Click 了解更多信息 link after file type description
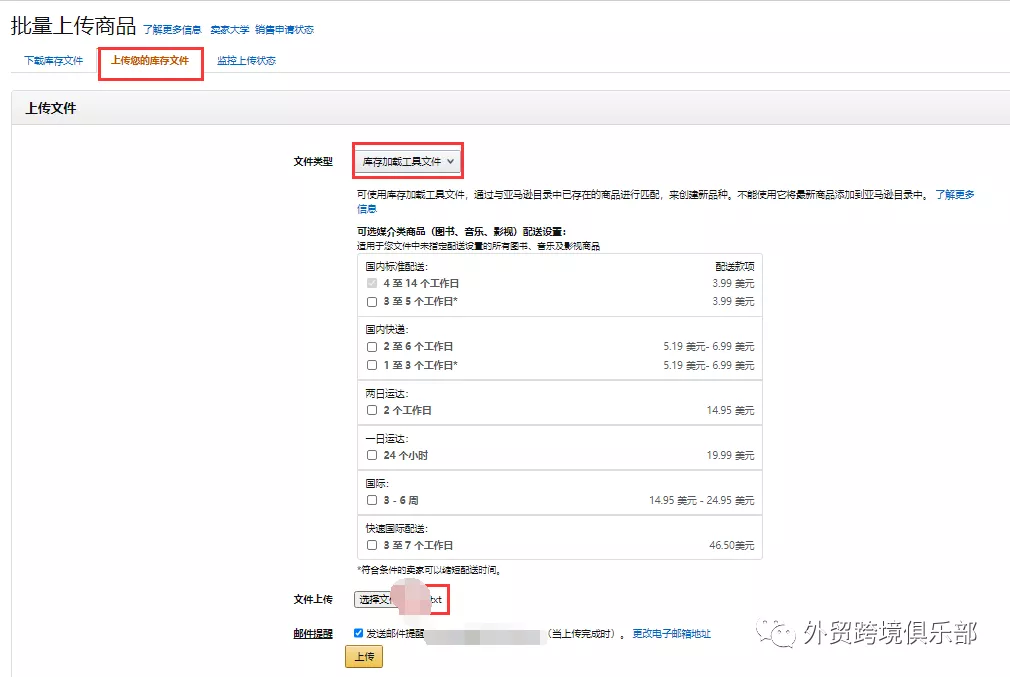Viewport: 1010px width, 677px height. coord(955,195)
